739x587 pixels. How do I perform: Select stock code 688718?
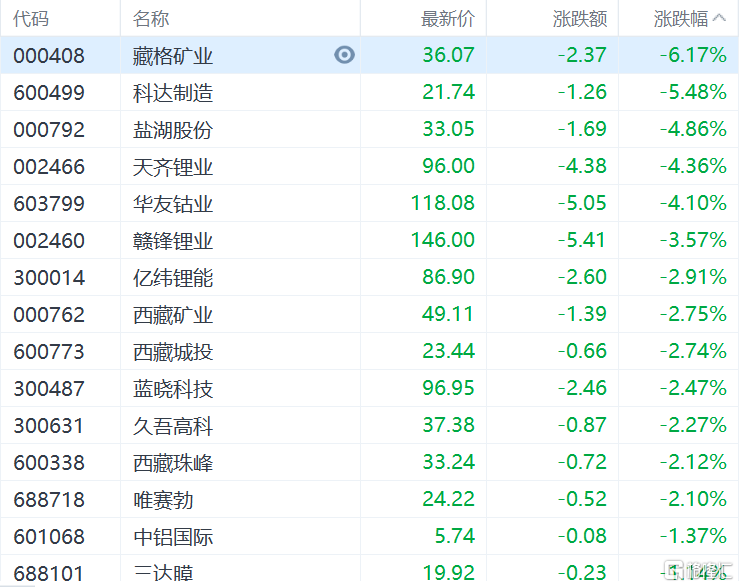(49, 500)
